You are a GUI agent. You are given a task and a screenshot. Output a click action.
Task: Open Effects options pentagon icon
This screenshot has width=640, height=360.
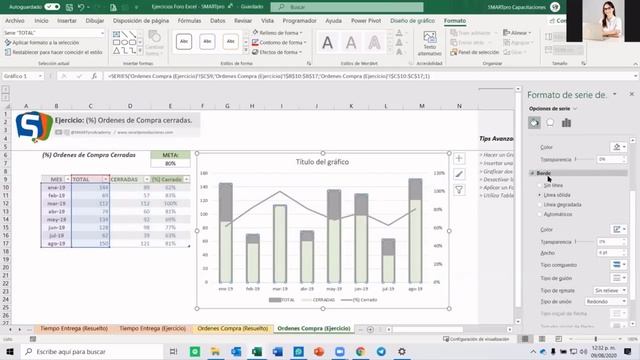[x=550, y=122]
